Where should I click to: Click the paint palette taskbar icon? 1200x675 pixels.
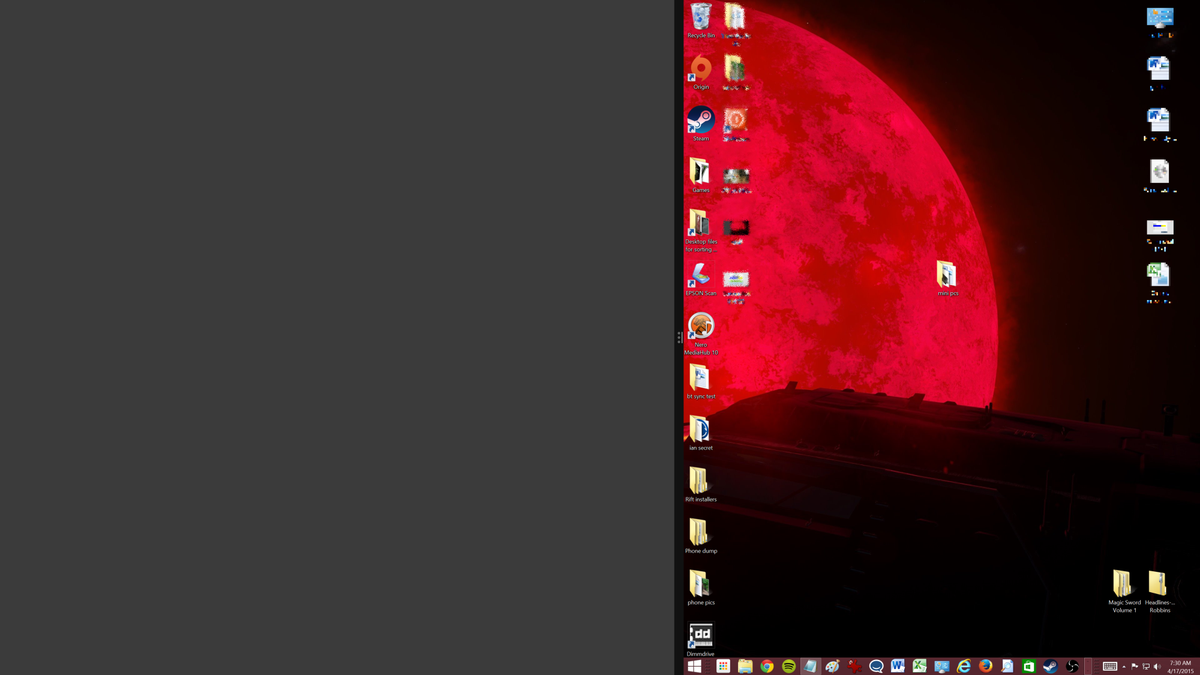(x=832, y=666)
